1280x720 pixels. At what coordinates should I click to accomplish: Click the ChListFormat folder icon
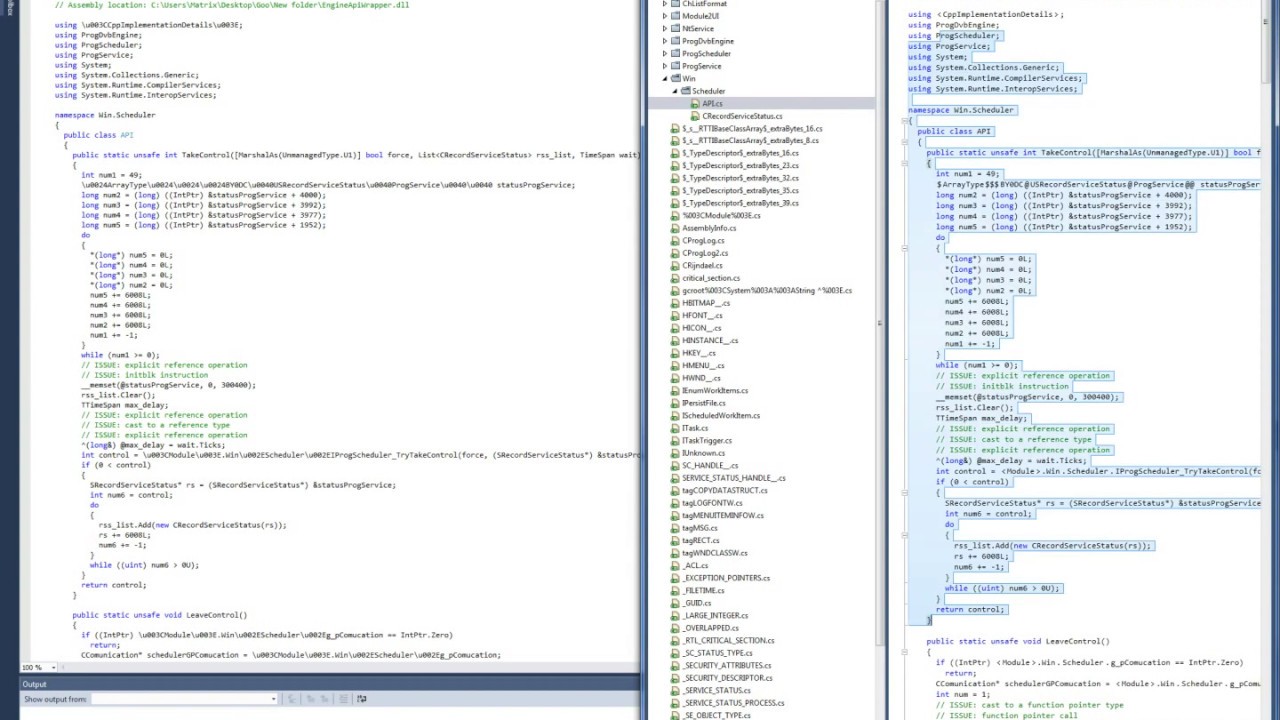pyautogui.click(x=675, y=4)
